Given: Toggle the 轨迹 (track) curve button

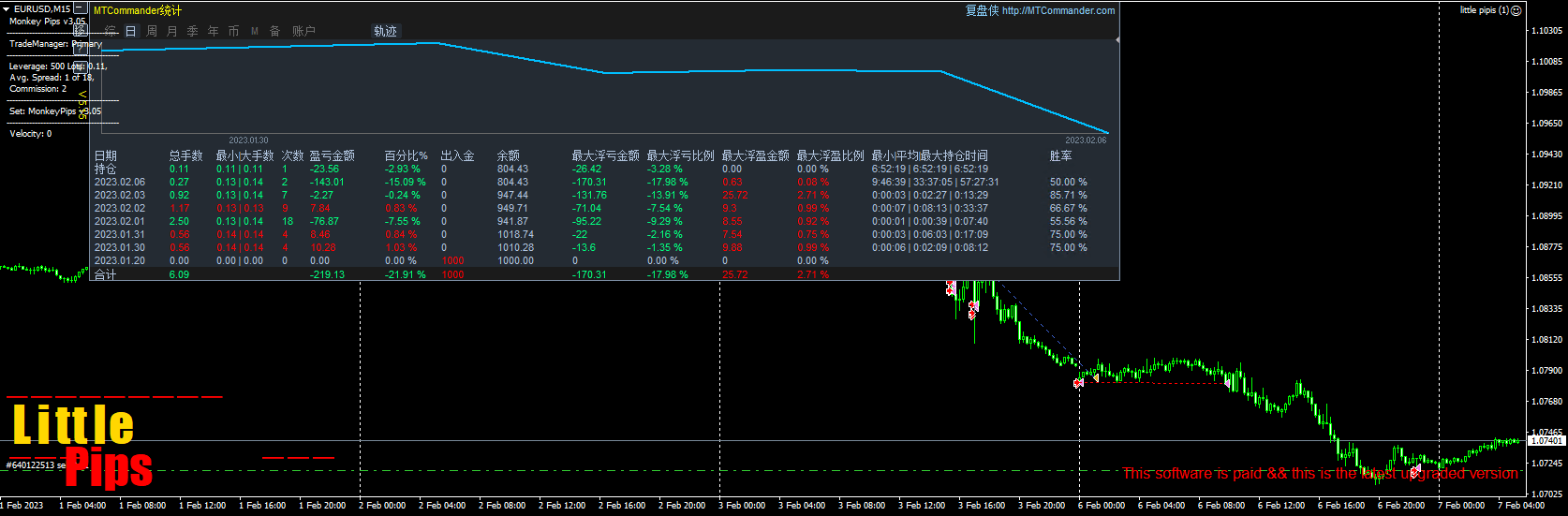Looking at the screenshot, I should (x=385, y=31).
